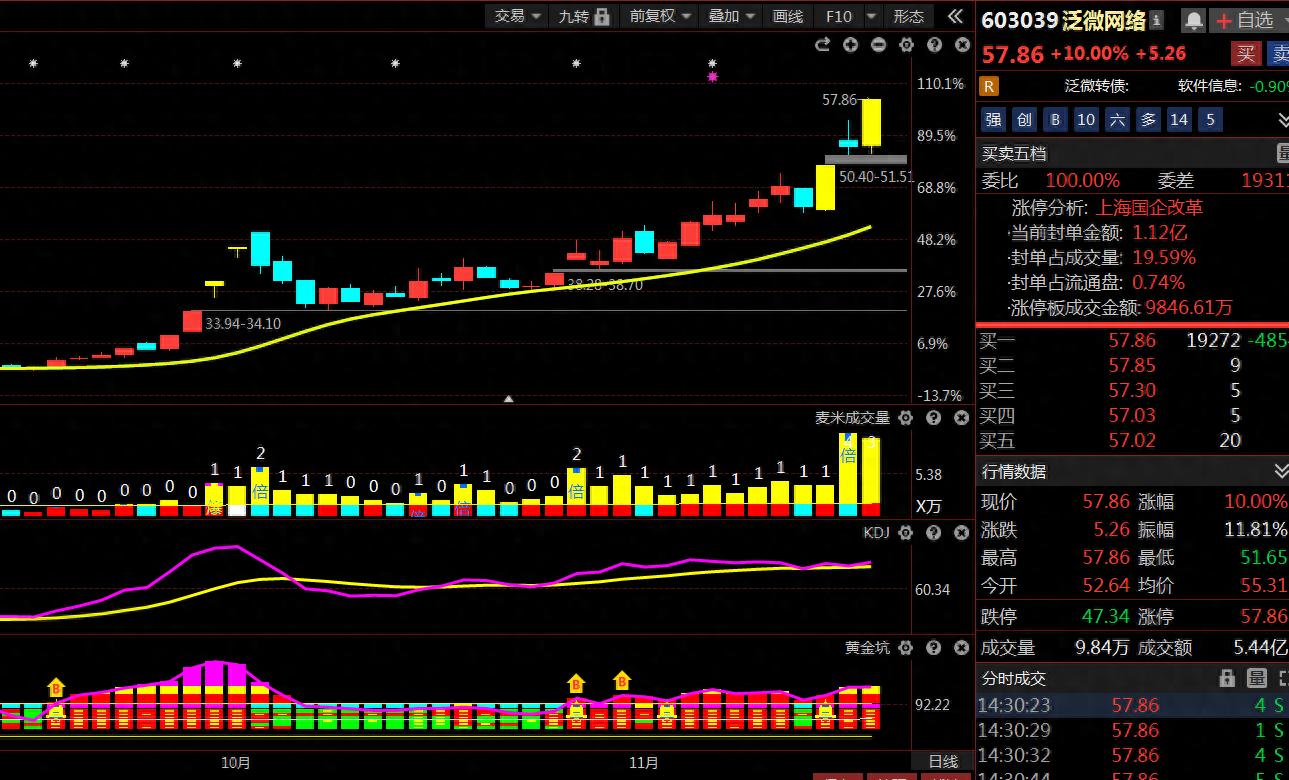Select the 日线 period tab
Image resolution: width=1289 pixels, height=780 pixels.
point(943,762)
